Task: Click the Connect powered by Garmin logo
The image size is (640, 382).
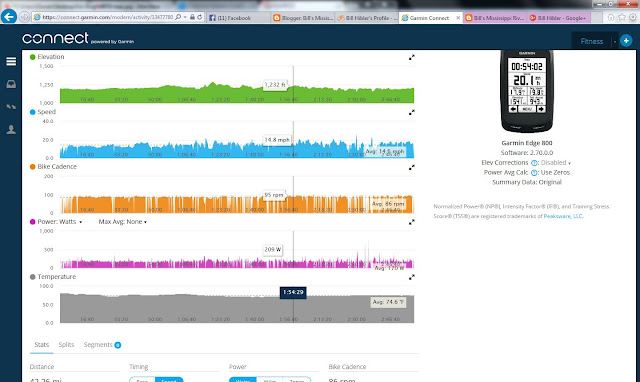Action: coord(78,38)
